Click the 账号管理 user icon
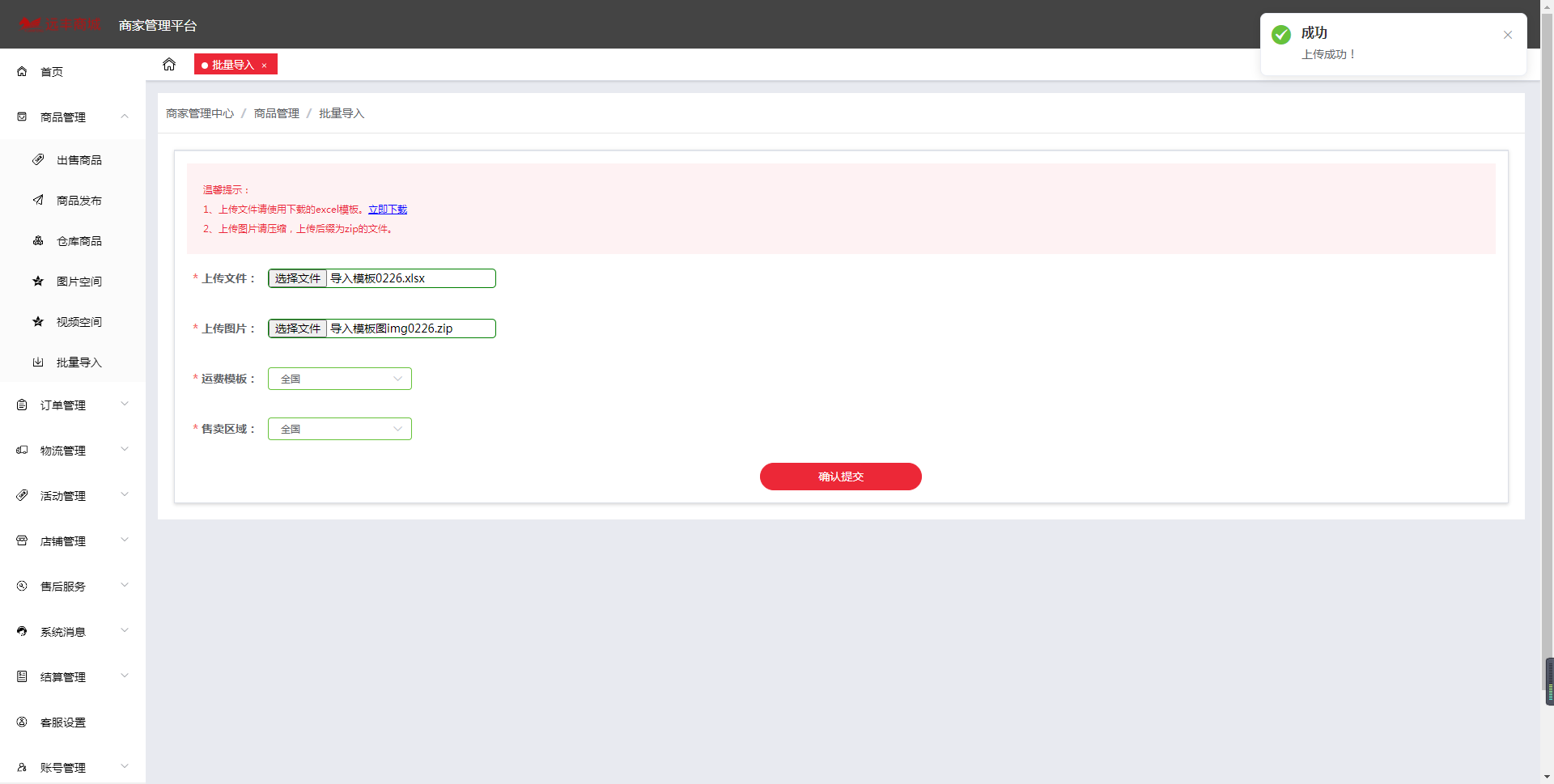The width and height of the screenshot is (1554, 784). pyautogui.click(x=22, y=767)
